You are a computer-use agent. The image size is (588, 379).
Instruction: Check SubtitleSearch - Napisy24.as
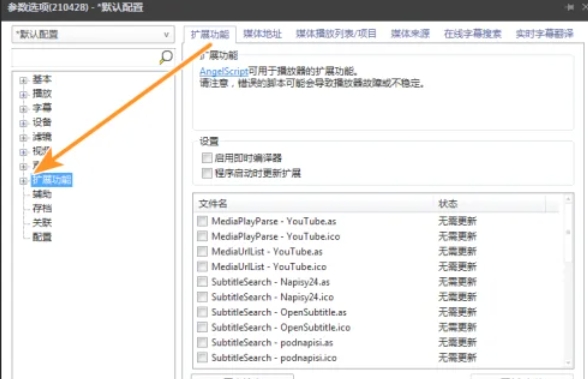(x=202, y=282)
